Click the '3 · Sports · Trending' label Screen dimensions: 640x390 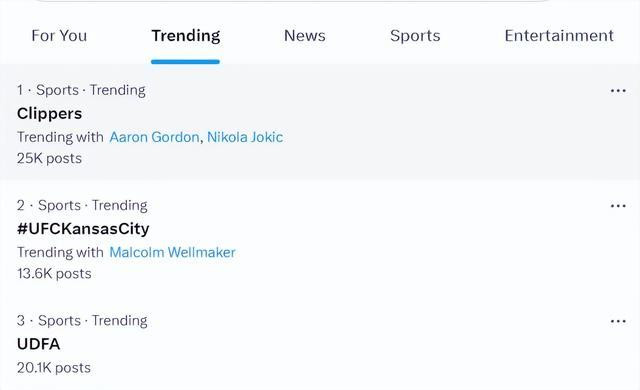(x=82, y=321)
